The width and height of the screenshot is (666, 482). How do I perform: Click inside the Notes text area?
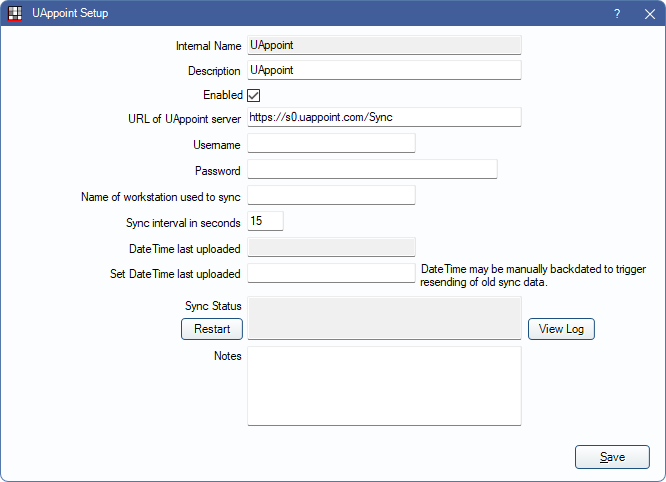coord(384,386)
